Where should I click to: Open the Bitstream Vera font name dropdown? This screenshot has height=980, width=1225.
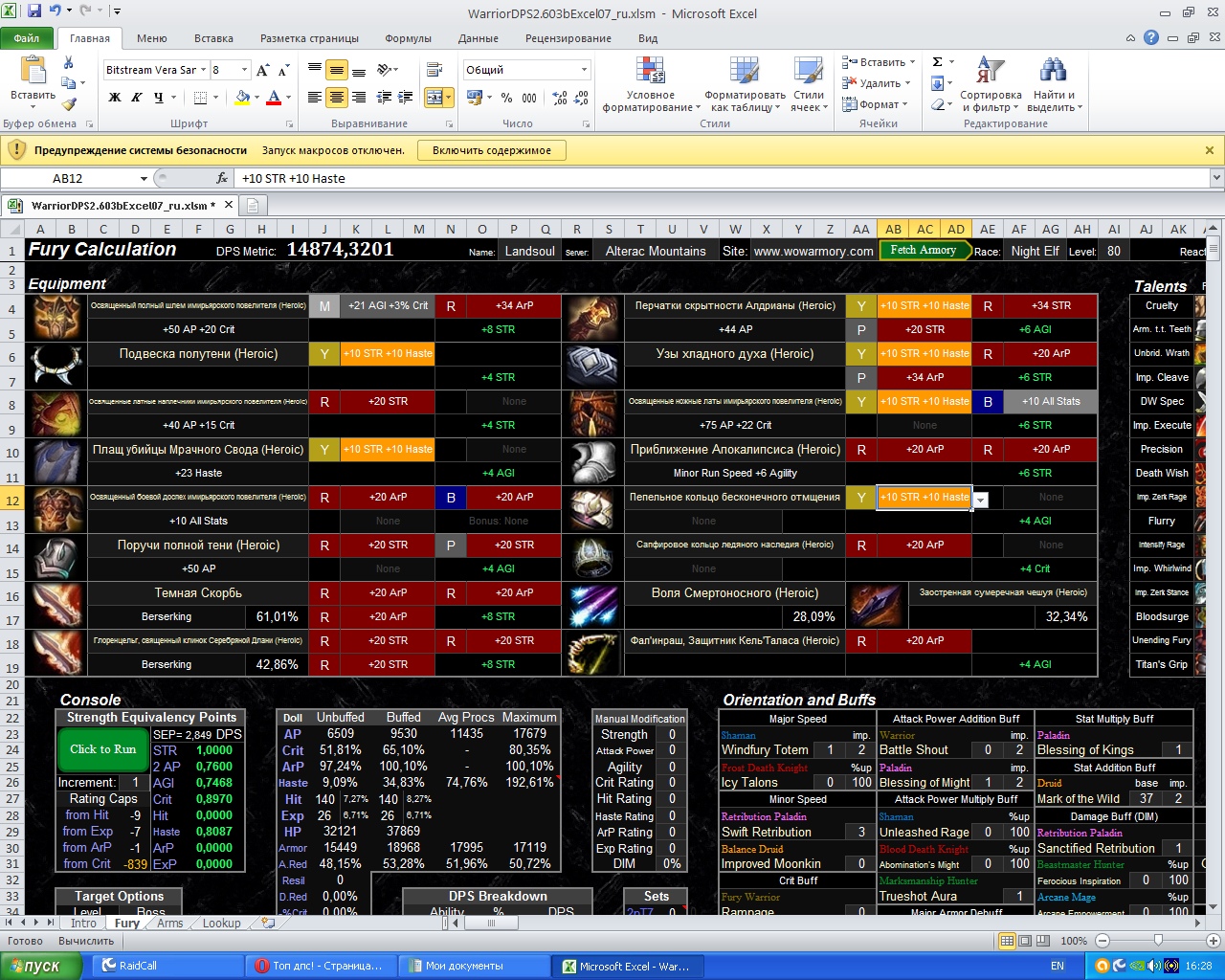click(204, 70)
